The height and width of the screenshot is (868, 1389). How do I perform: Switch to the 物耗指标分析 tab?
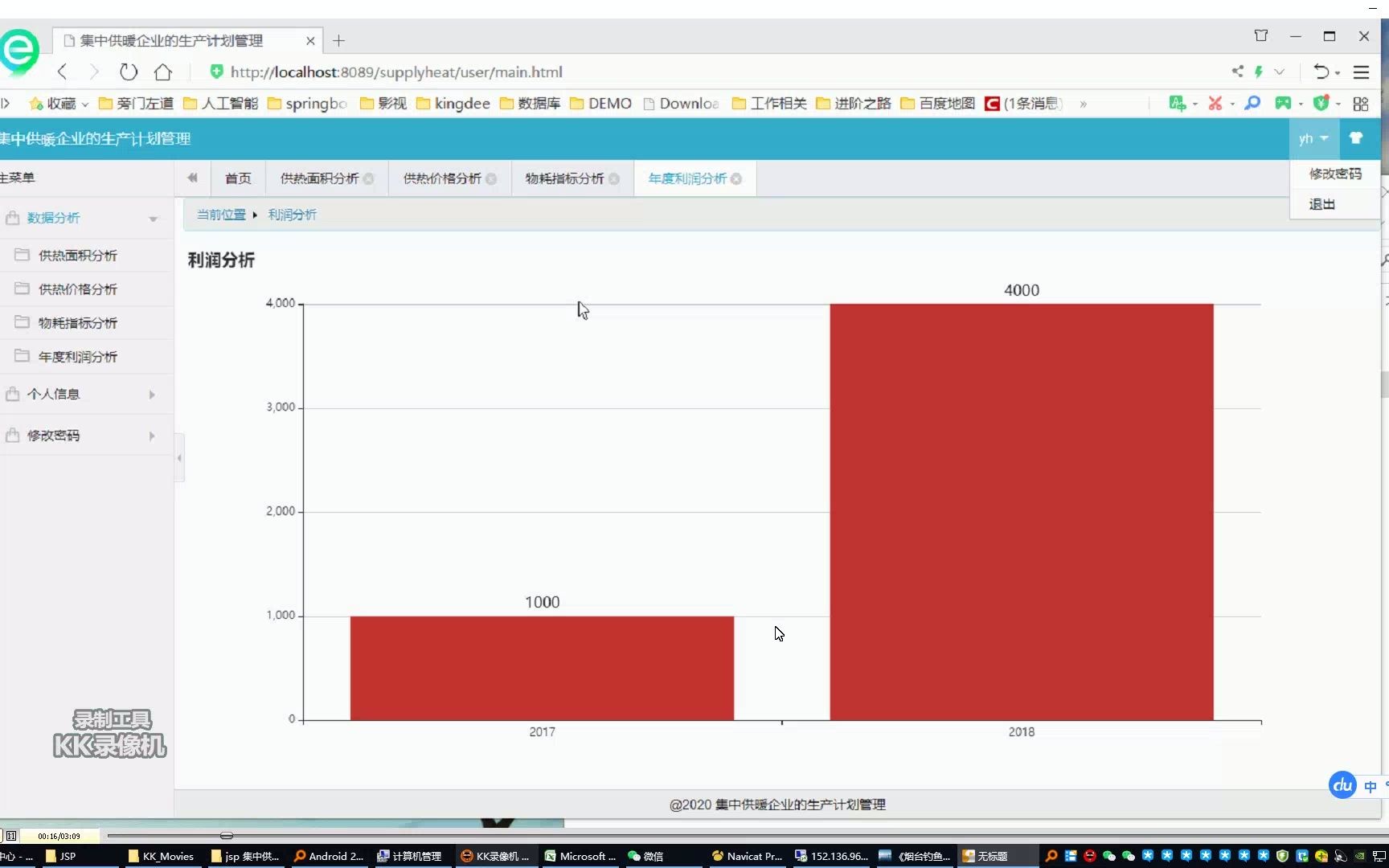pos(564,178)
